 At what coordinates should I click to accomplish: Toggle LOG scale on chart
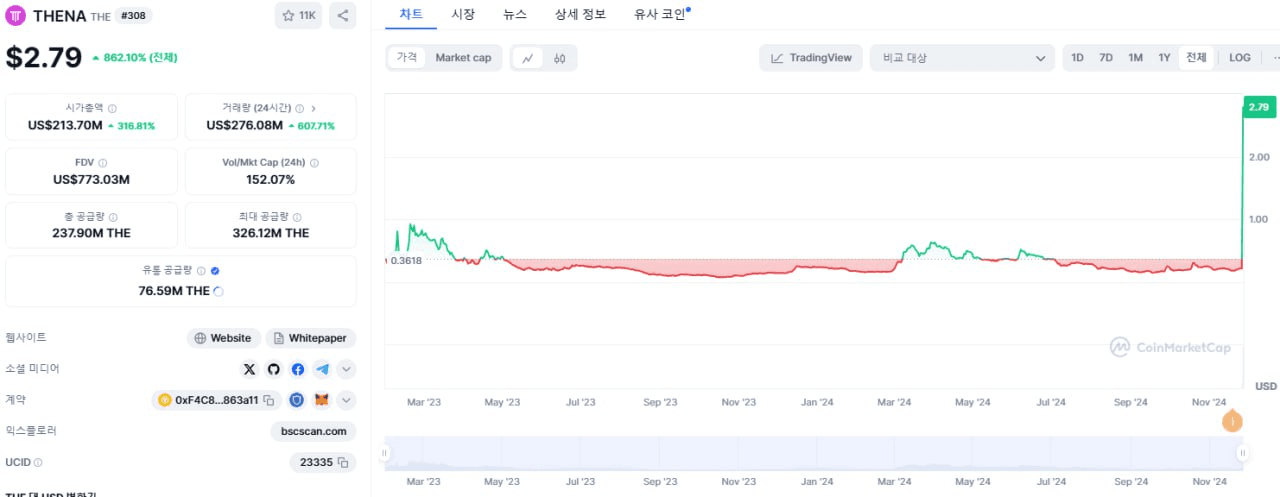click(1240, 58)
